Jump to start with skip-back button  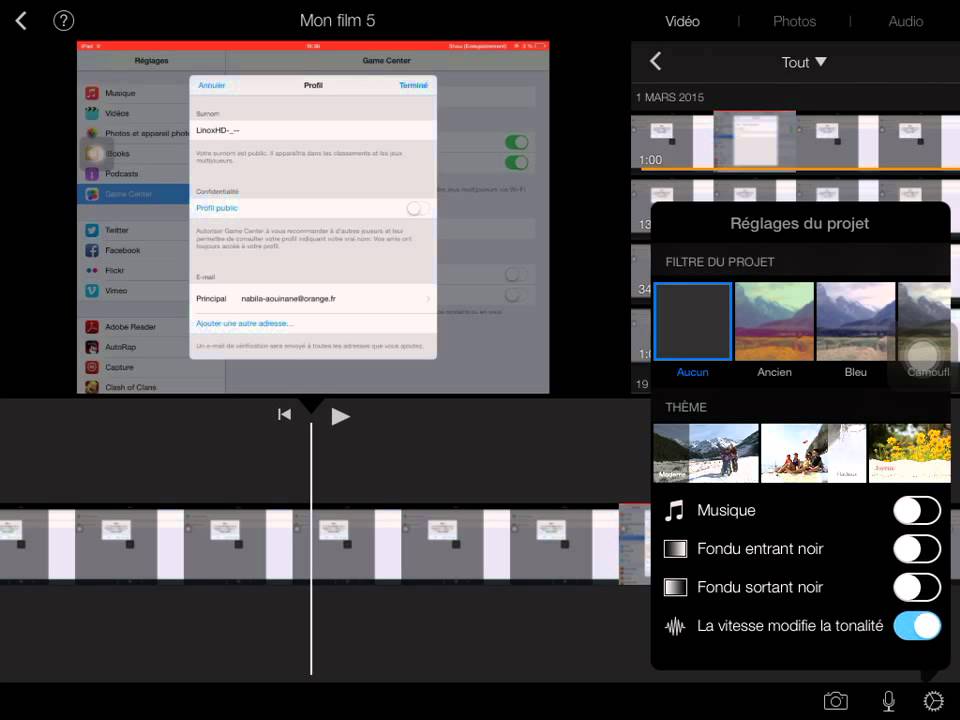(x=284, y=415)
